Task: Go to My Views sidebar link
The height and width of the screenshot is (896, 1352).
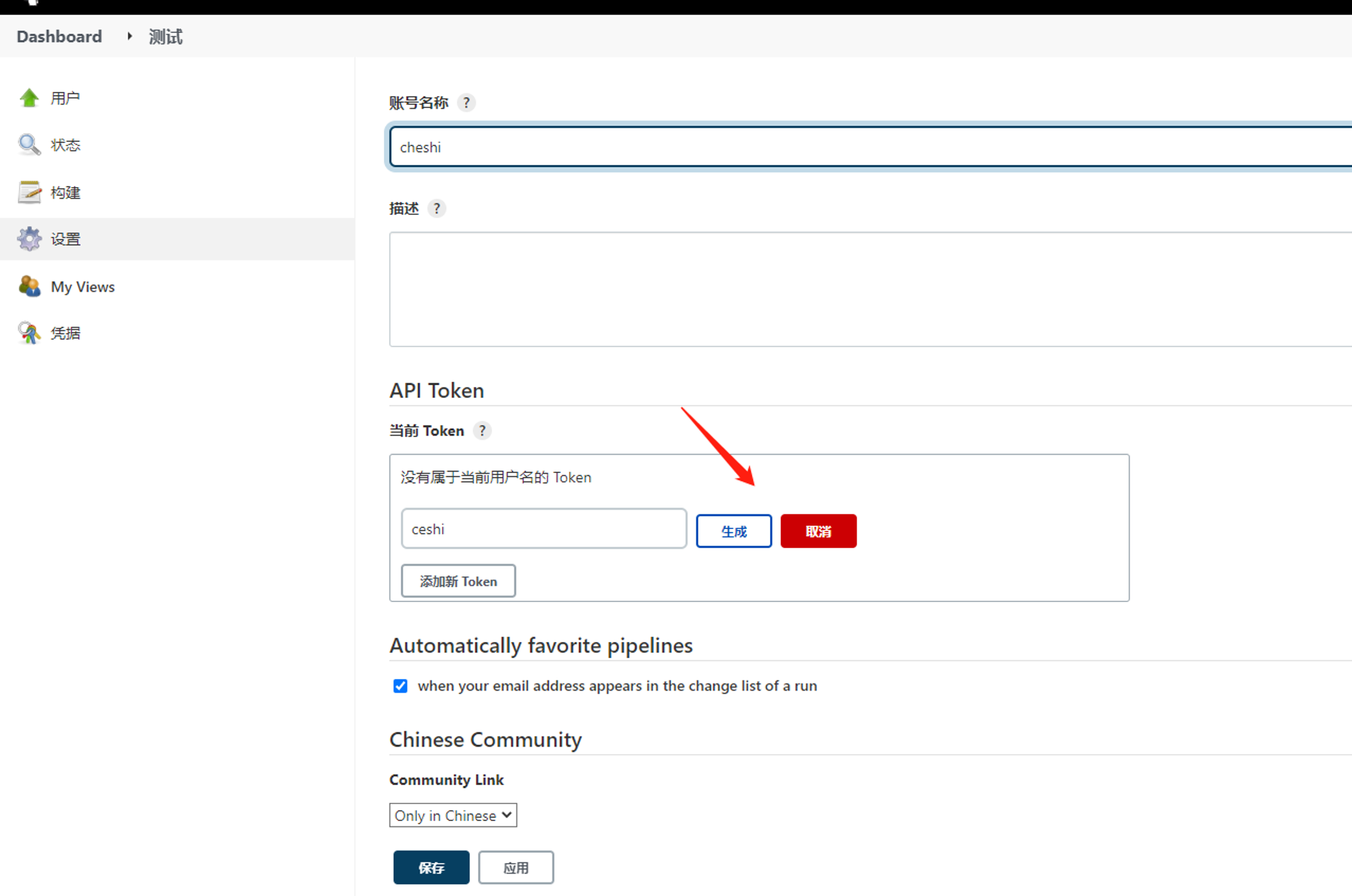Action: (82, 287)
